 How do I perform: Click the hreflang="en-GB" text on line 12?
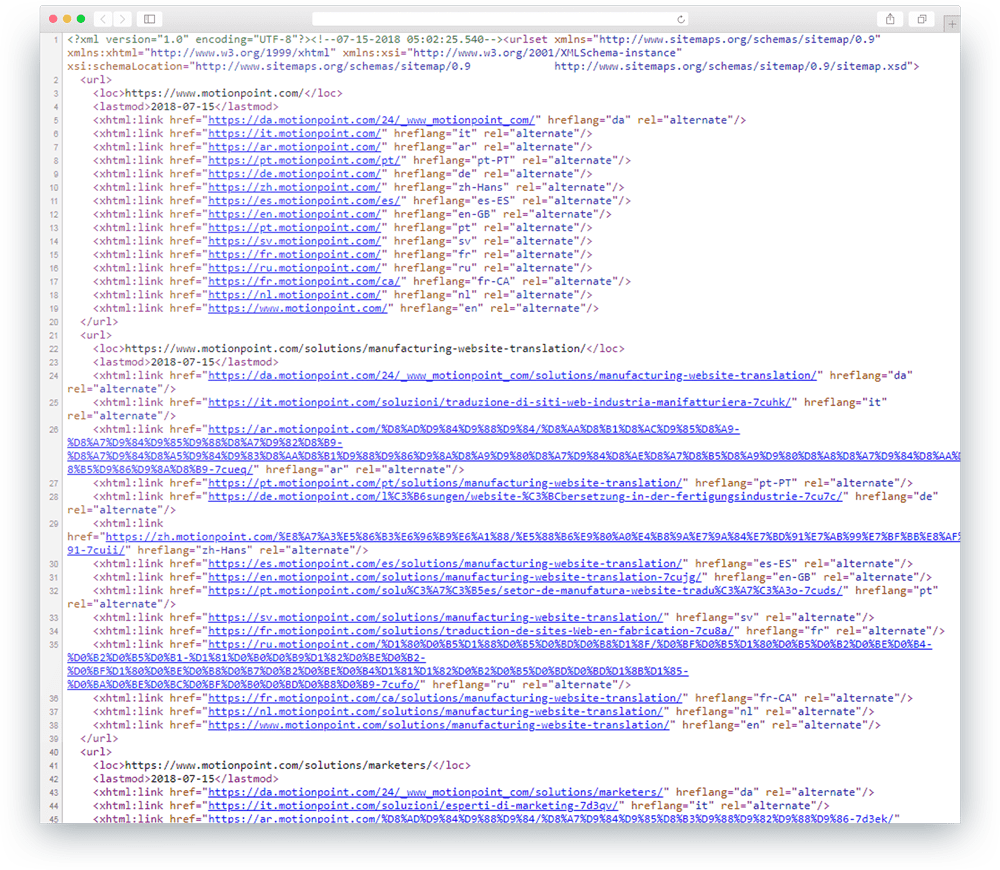pyautogui.click(x=445, y=214)
